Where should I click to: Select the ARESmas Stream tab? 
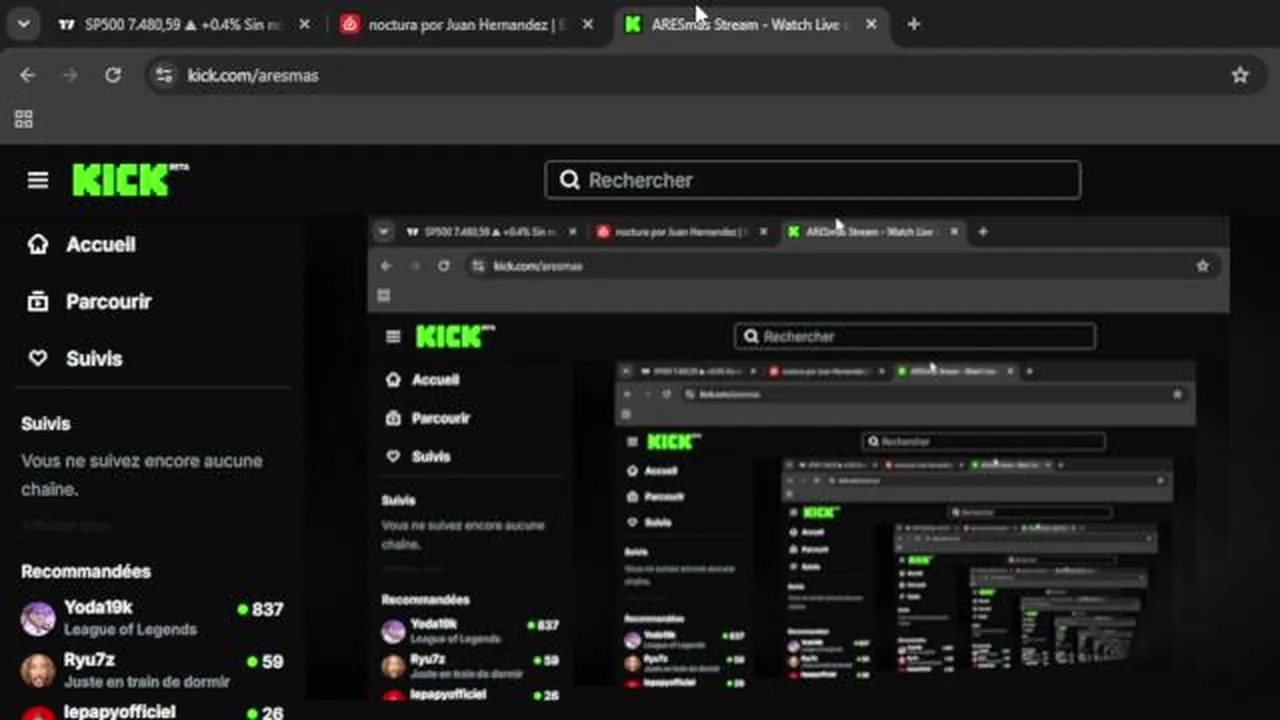coord(749,24)
